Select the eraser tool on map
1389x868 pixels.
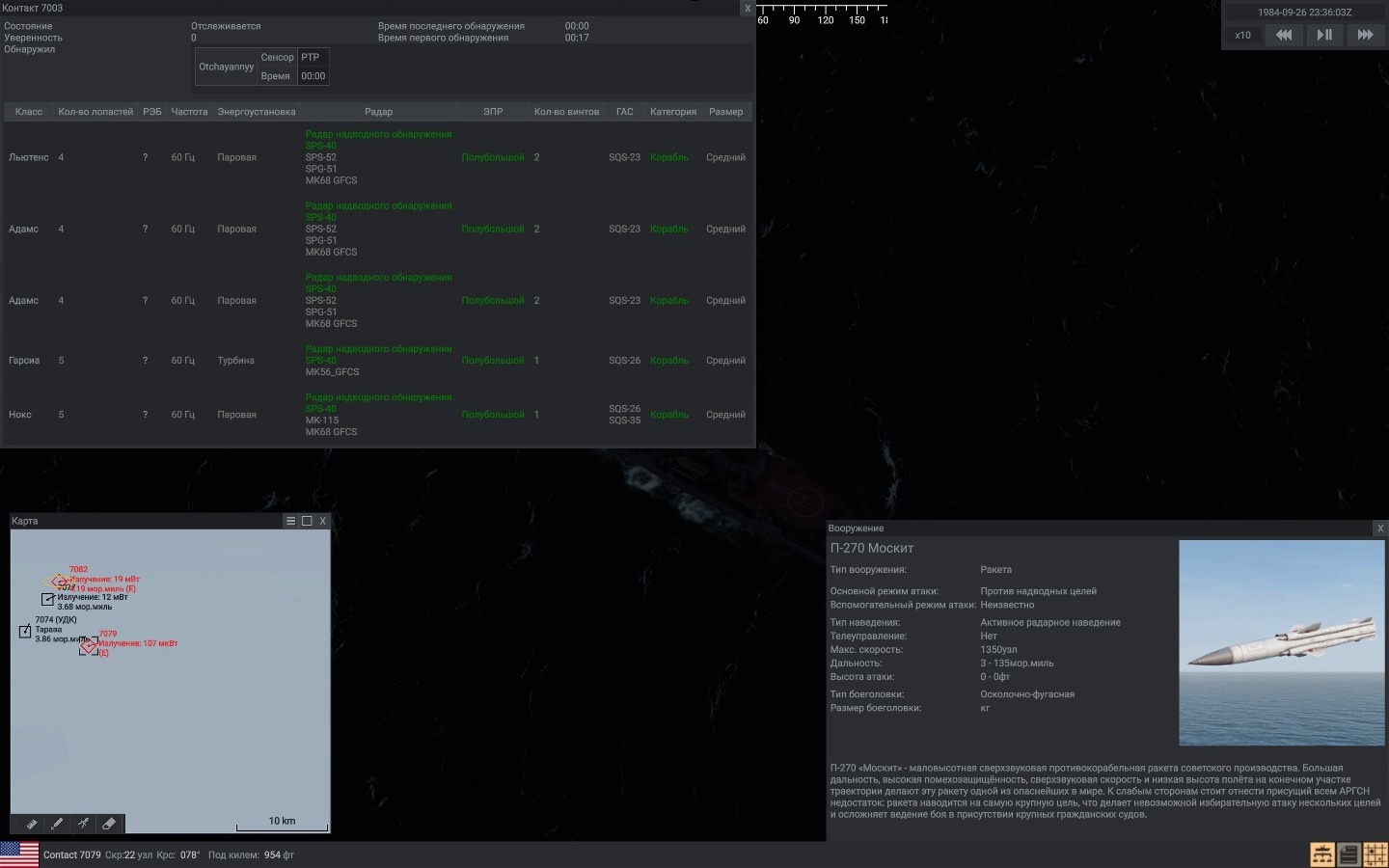(109, 824)
